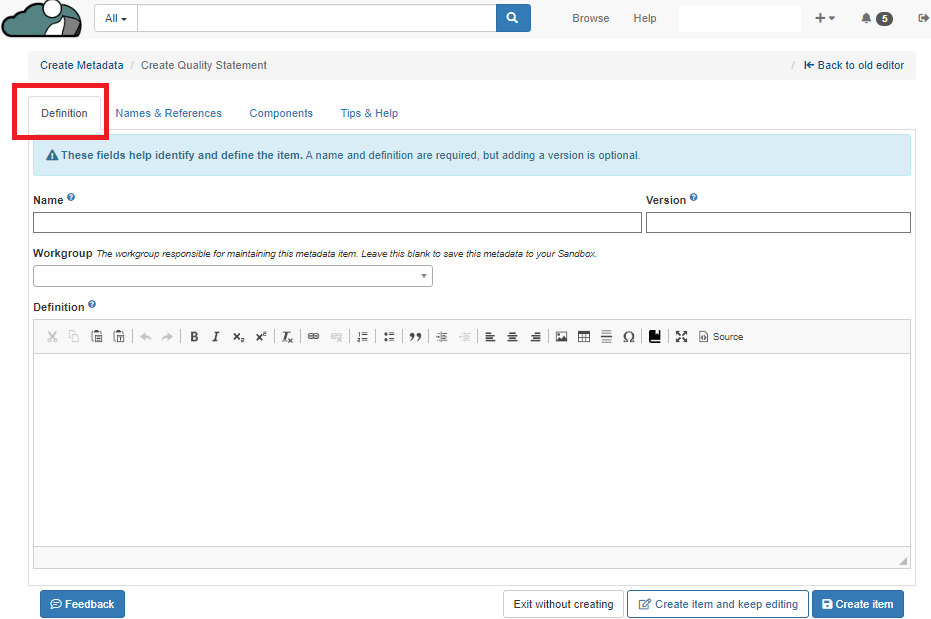931x619 pixels.
Task: Insert a bulleted list
Action: click(x=389, y=337)
